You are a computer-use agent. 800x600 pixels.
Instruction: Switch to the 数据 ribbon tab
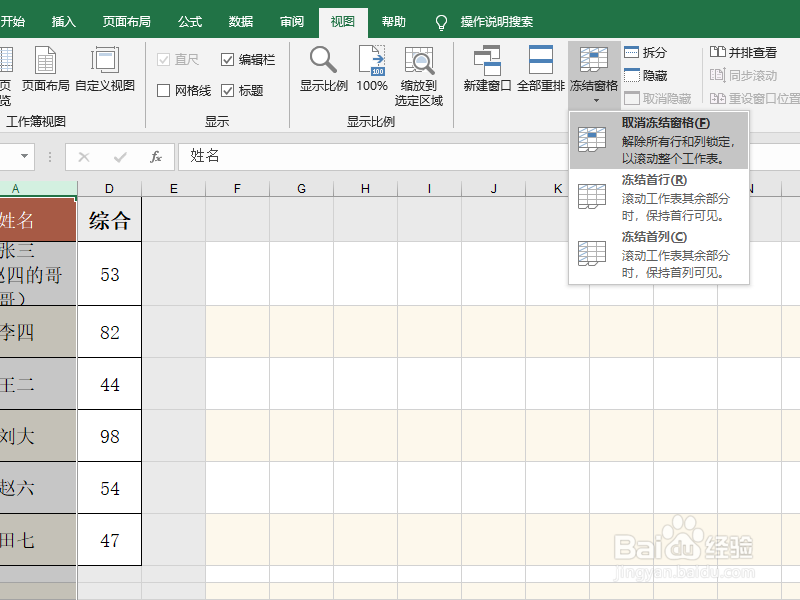click(239, 20)
